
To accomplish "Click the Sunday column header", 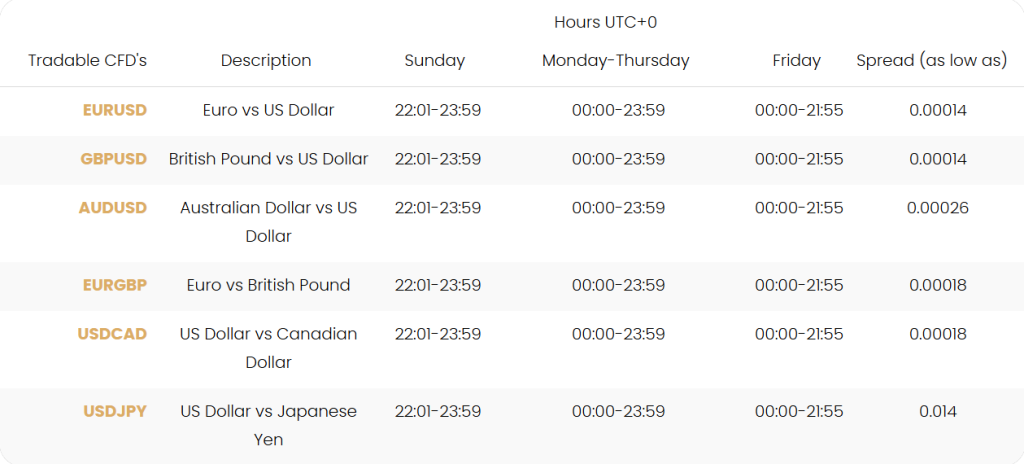I will coord(434,60).
